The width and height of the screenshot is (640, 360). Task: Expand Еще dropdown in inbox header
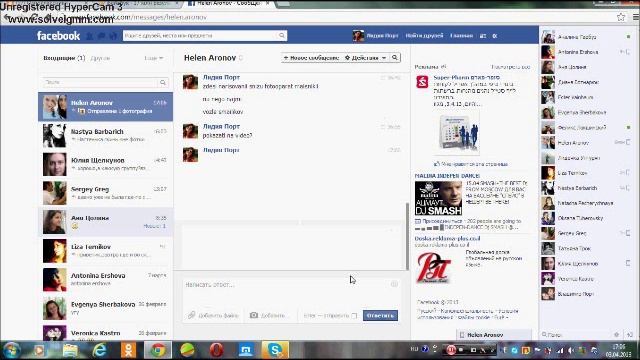click(x=153, y=58)
